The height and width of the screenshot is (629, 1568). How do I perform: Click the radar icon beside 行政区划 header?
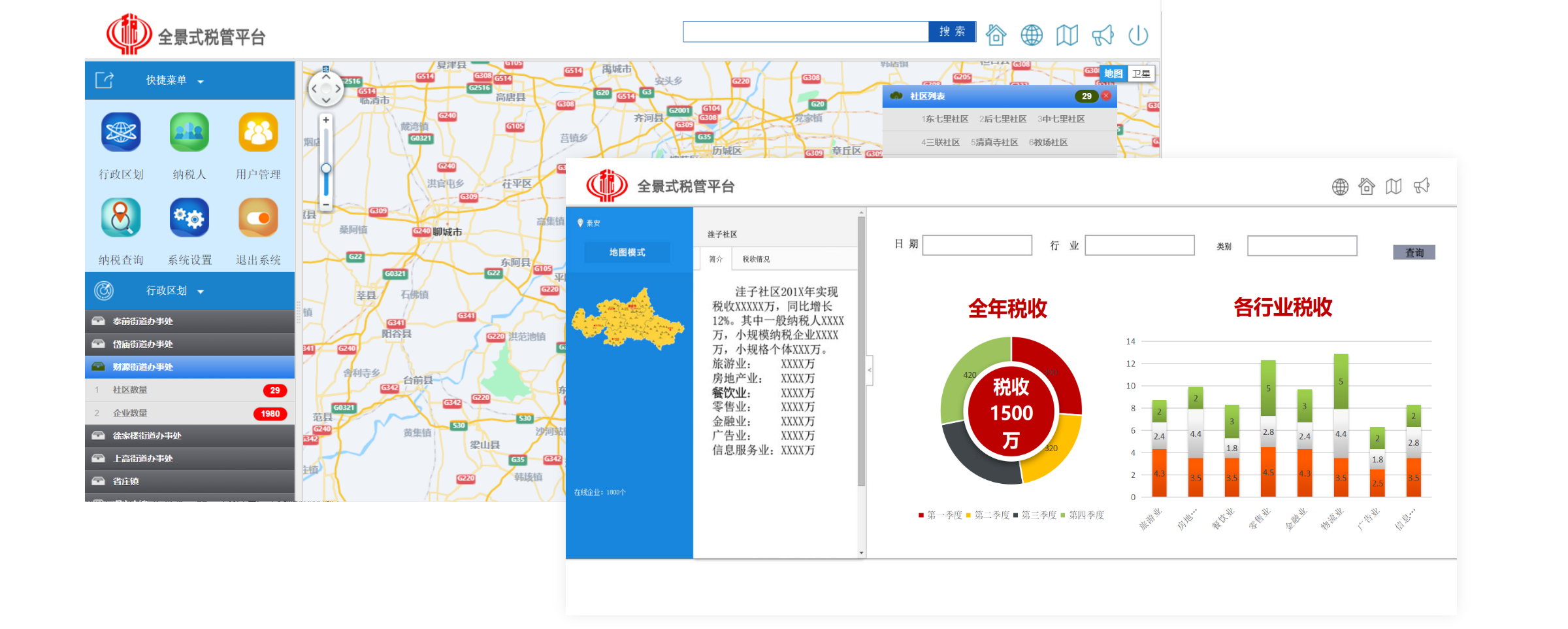click(104, 290)
